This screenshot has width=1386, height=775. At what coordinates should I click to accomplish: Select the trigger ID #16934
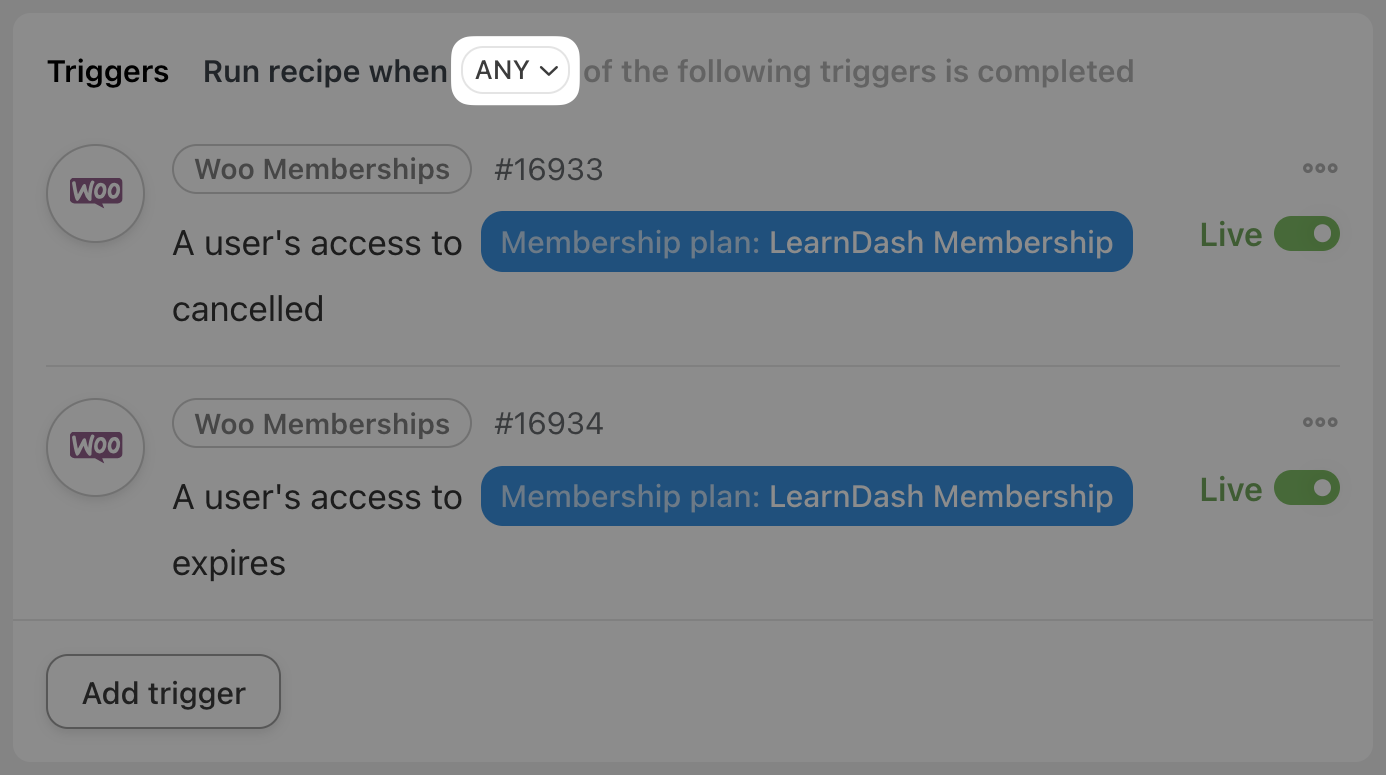[549, 424]
